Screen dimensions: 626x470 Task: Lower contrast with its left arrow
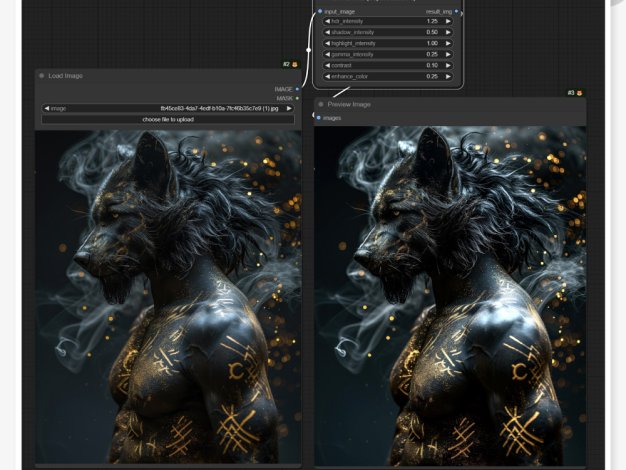coord(327,65)
